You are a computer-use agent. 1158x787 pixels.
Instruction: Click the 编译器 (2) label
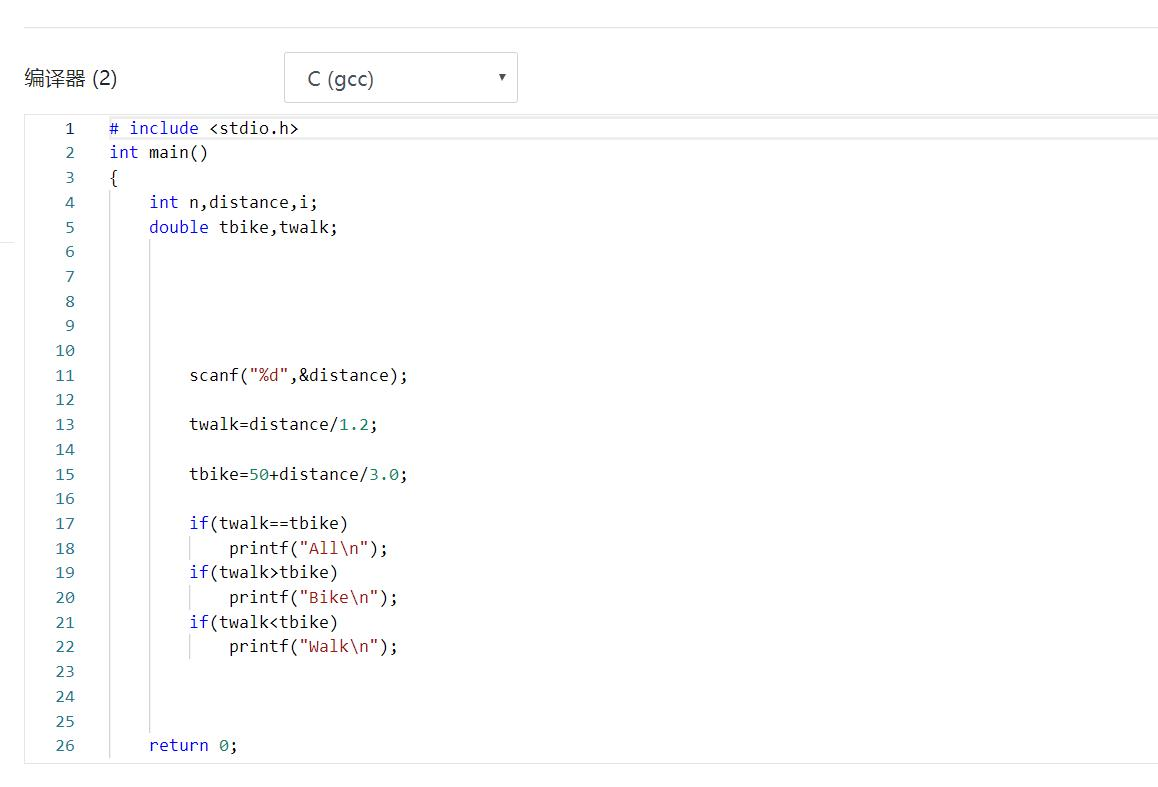click(x=70, y=78)
